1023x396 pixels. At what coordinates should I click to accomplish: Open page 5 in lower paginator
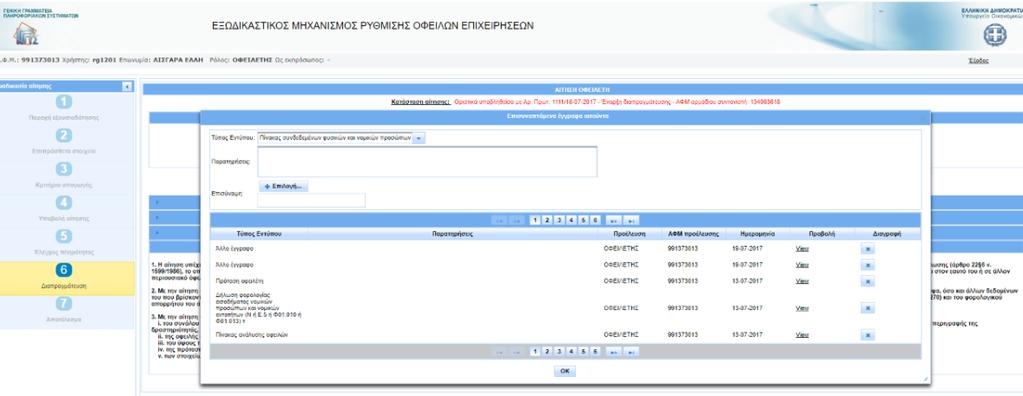[583, 352]
